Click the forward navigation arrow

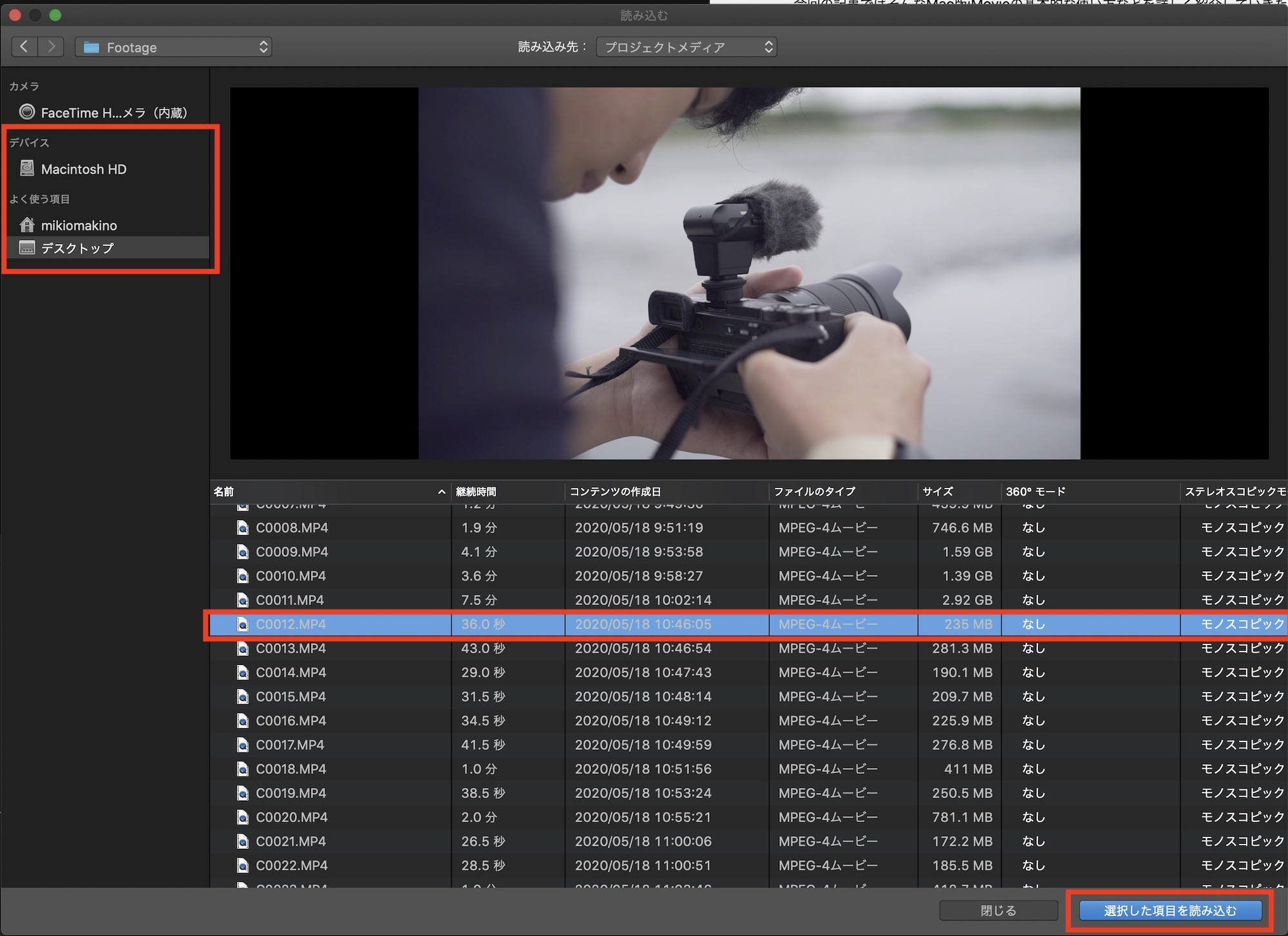pos(51,47)
